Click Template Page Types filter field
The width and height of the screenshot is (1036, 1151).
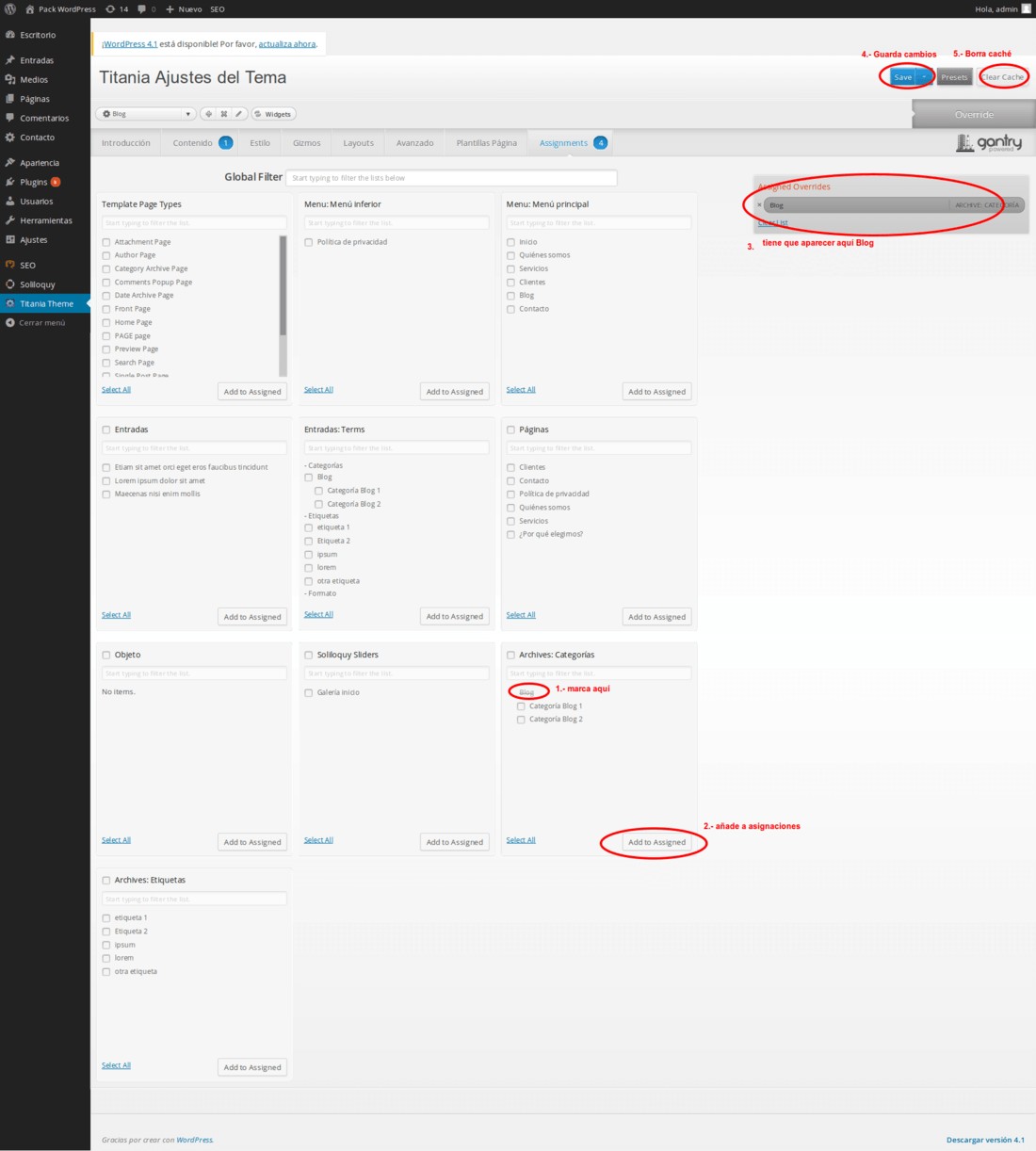coord(194,223)
